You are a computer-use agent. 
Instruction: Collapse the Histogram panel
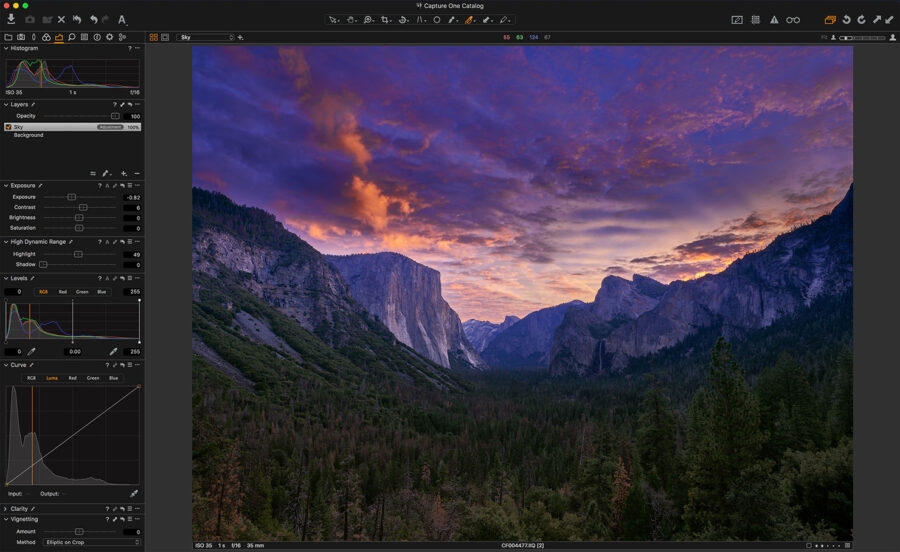(6, 48)
